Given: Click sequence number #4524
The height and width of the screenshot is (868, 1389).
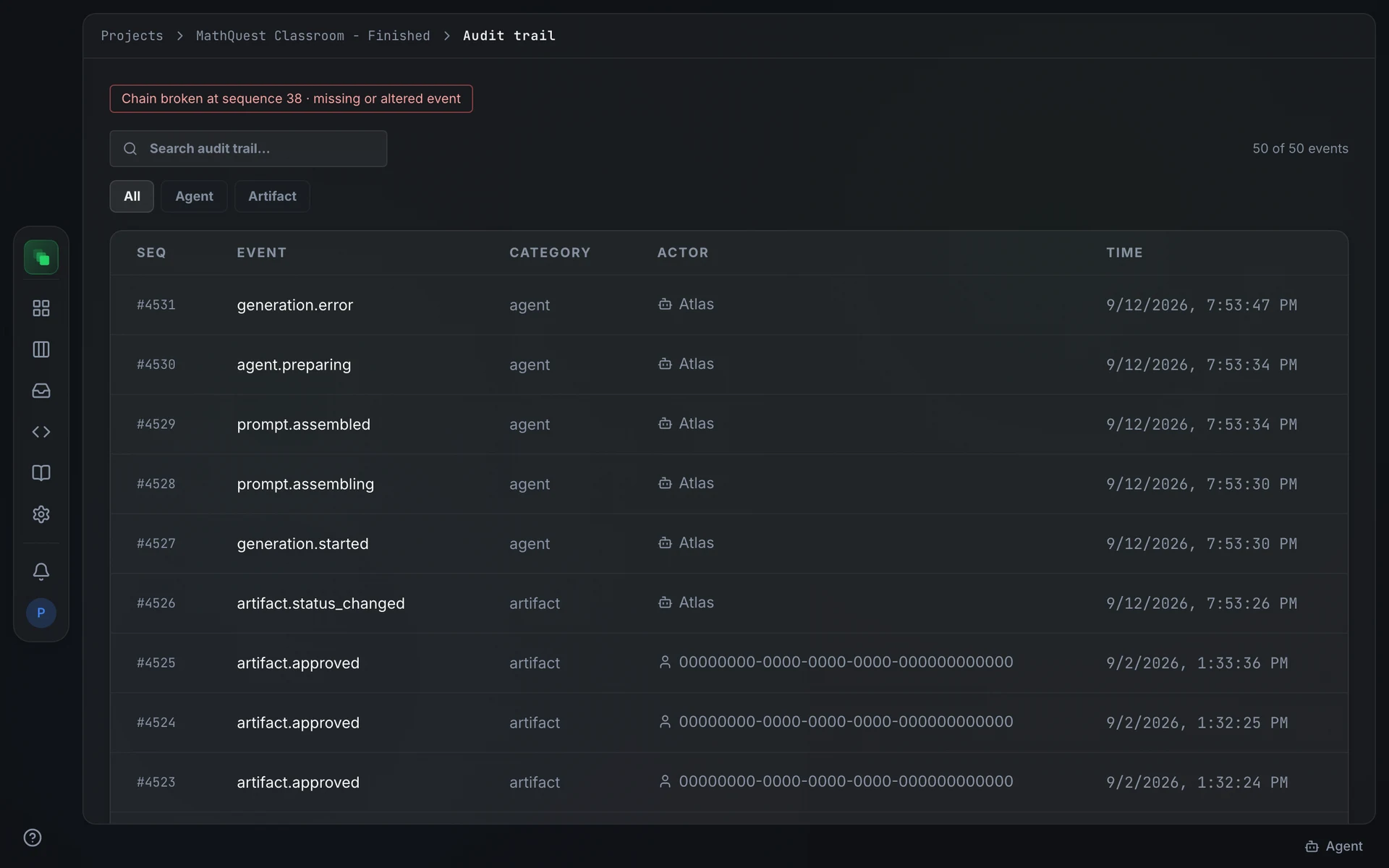Looking at the screenshot, I should (x=156, y=723).
